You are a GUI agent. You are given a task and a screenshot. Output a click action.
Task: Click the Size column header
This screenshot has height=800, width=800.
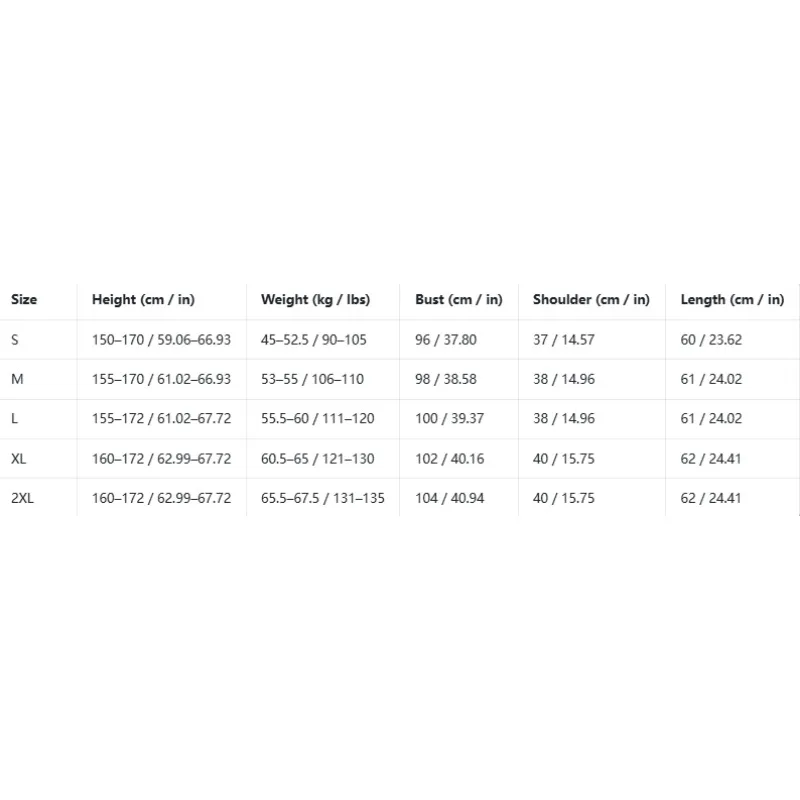pyautogui.click(x=24, y=299)
